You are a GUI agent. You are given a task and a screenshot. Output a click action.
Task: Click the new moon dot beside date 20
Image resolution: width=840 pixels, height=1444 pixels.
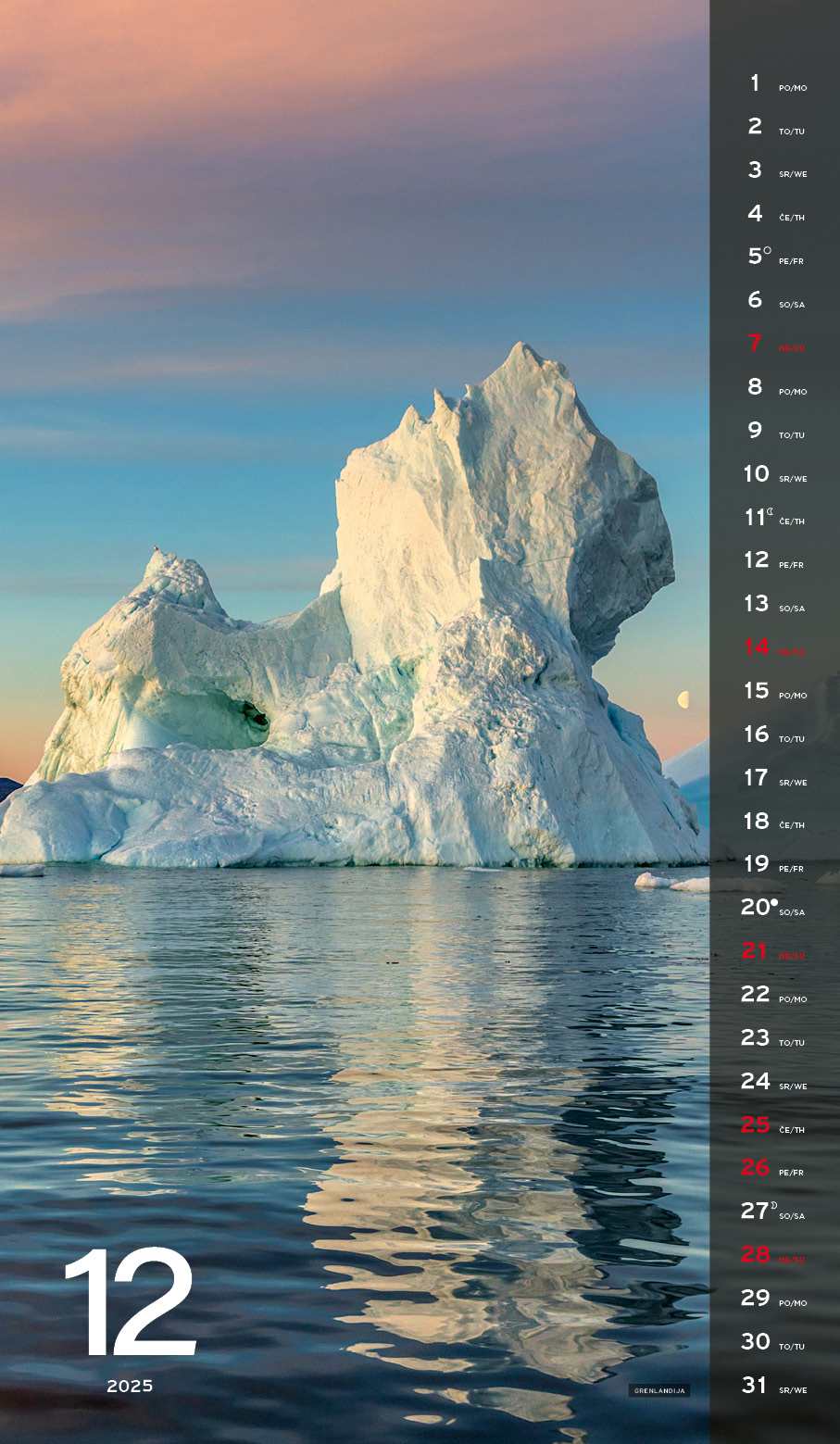pyautogui.click(x=774, y=901)
